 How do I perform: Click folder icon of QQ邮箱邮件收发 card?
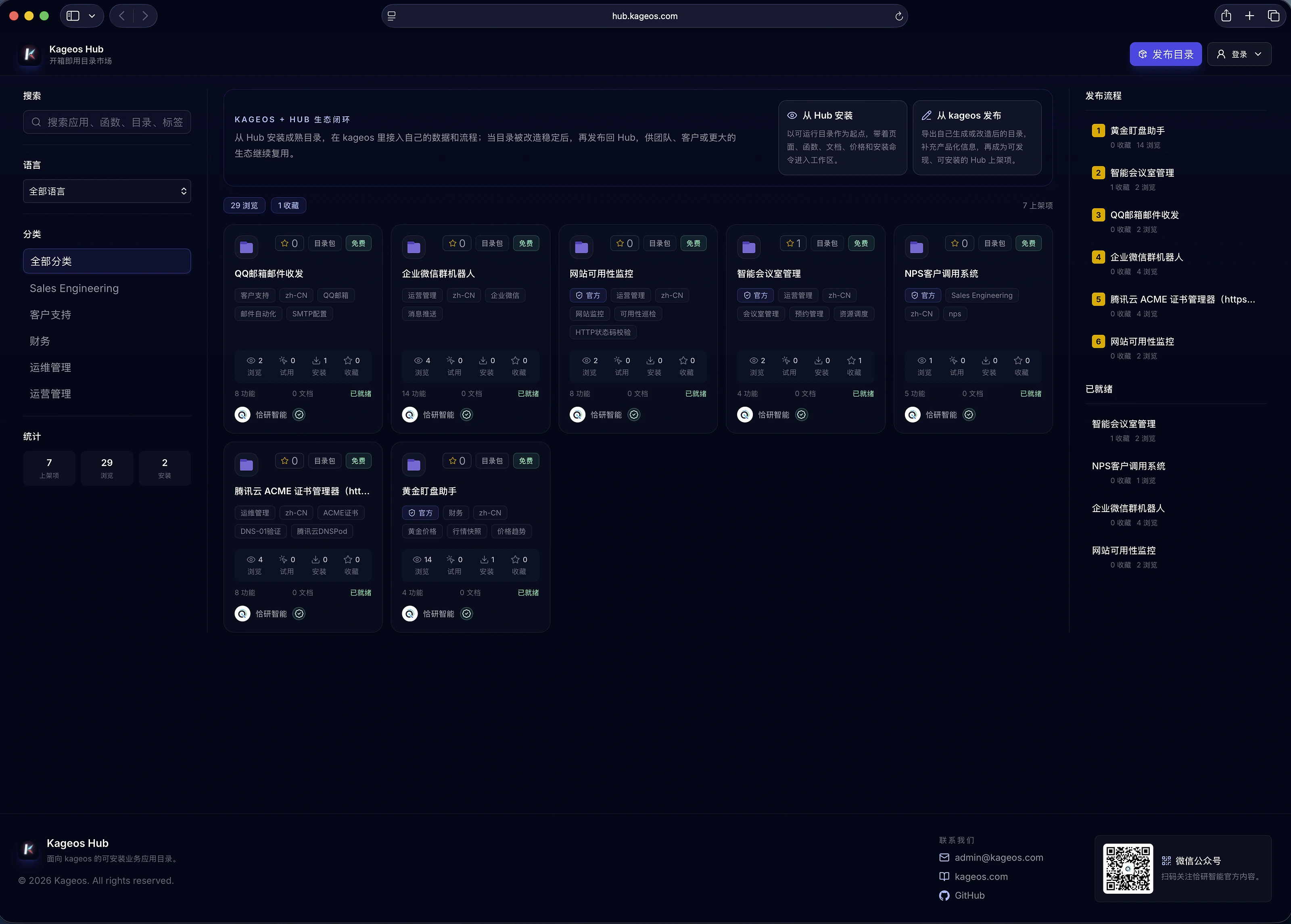coord(246,247)
